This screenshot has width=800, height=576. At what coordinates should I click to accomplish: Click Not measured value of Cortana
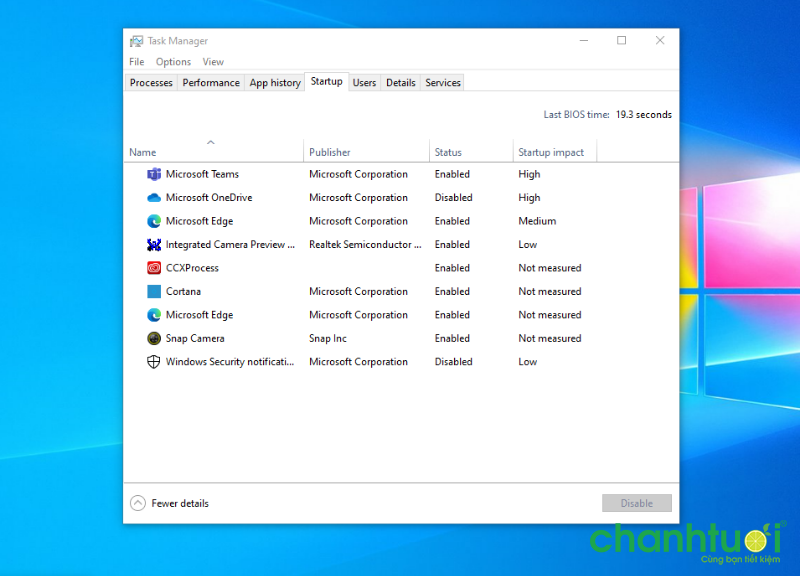pyautogui.click(x=549, y=291)
